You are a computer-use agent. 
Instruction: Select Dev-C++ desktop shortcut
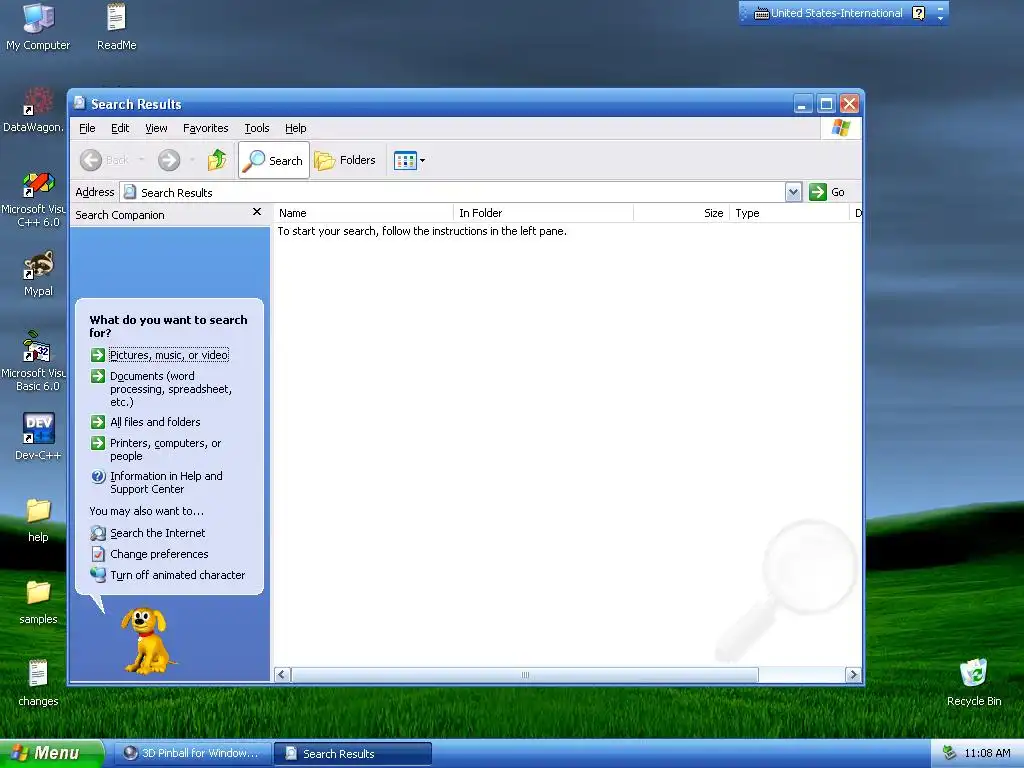tap(38, 438)
